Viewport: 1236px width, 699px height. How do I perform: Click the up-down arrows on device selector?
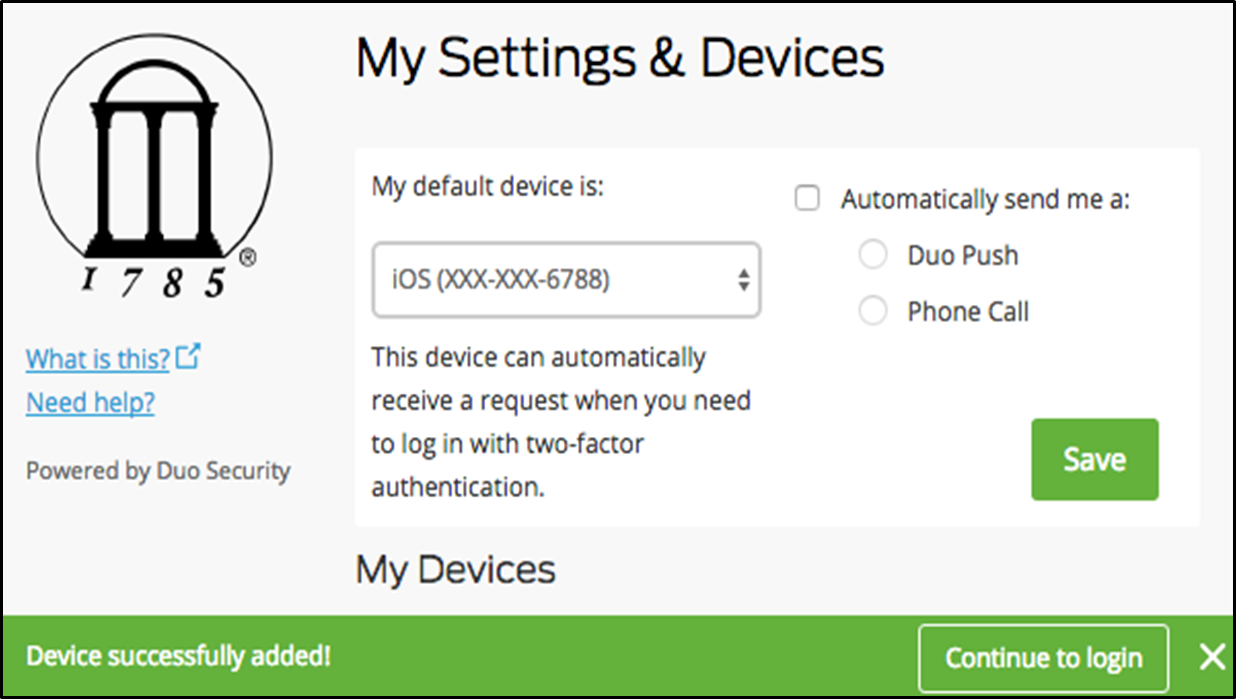pyautogui.click(x=743, y=281)
